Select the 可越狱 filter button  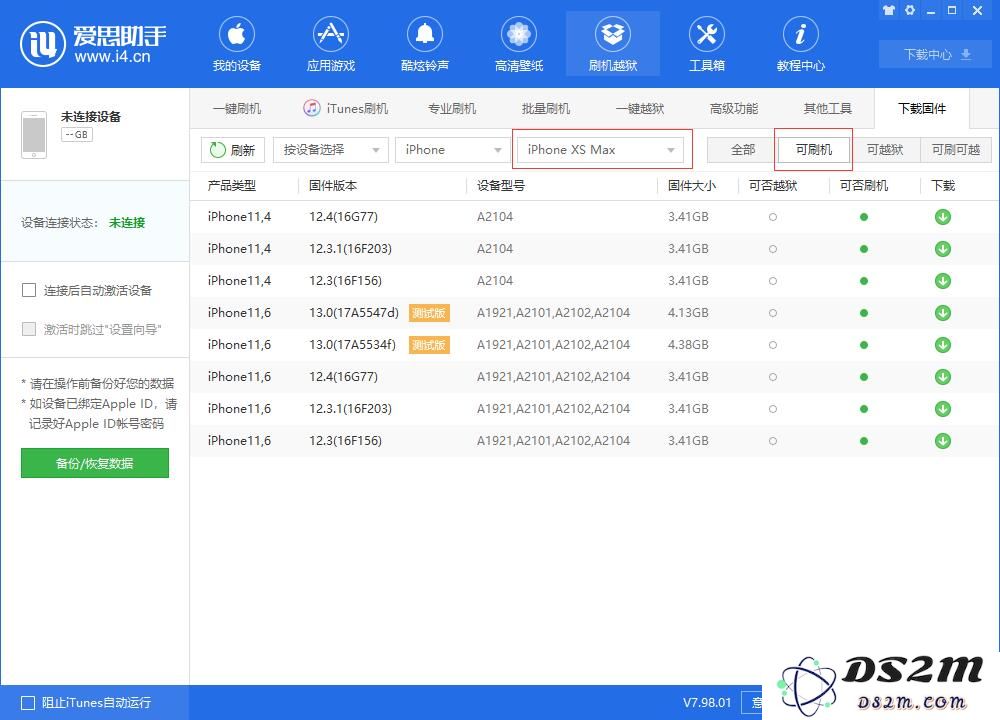[x=885, y=150]
